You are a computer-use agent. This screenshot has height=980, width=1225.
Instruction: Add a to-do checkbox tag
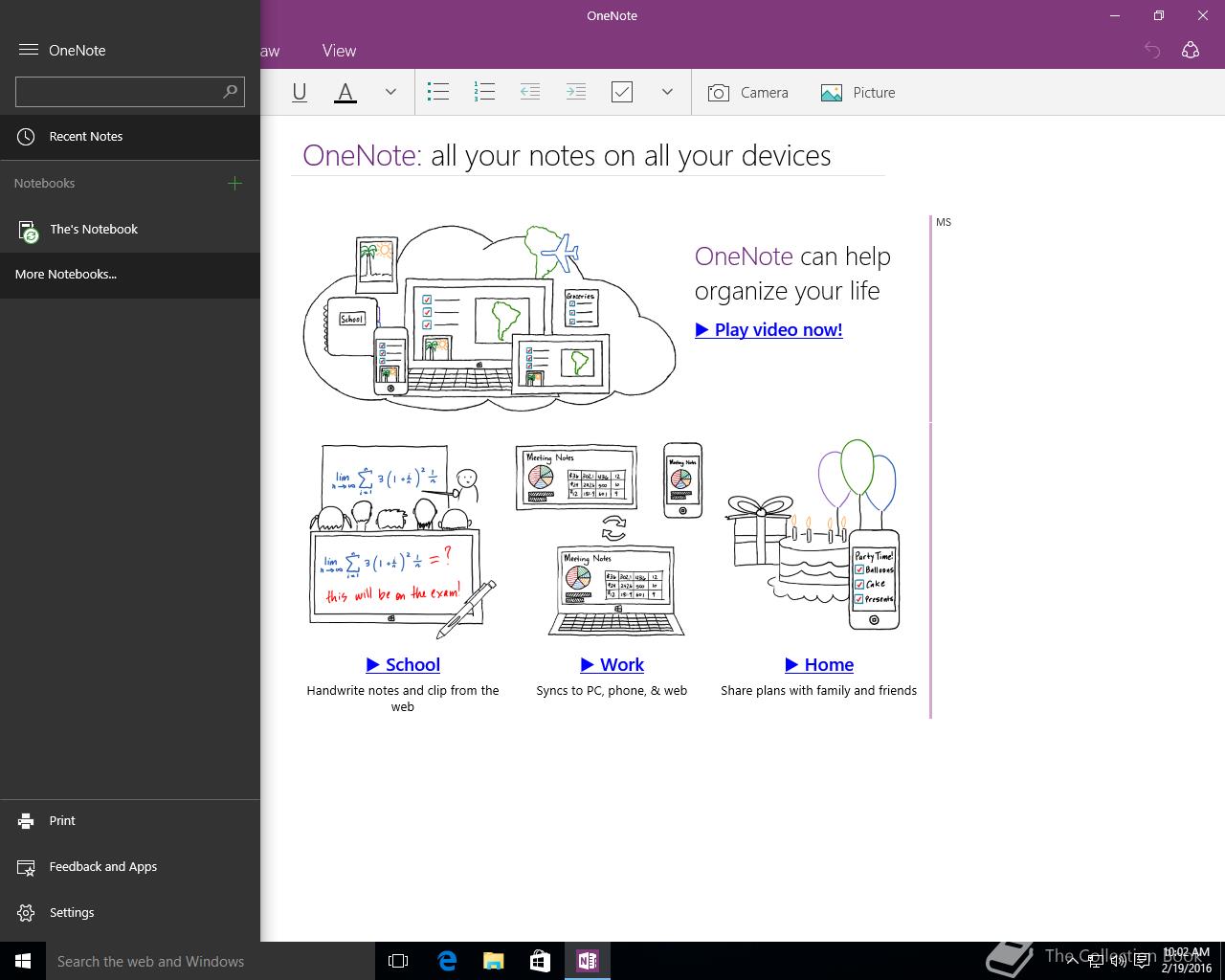tap(622, 92)
